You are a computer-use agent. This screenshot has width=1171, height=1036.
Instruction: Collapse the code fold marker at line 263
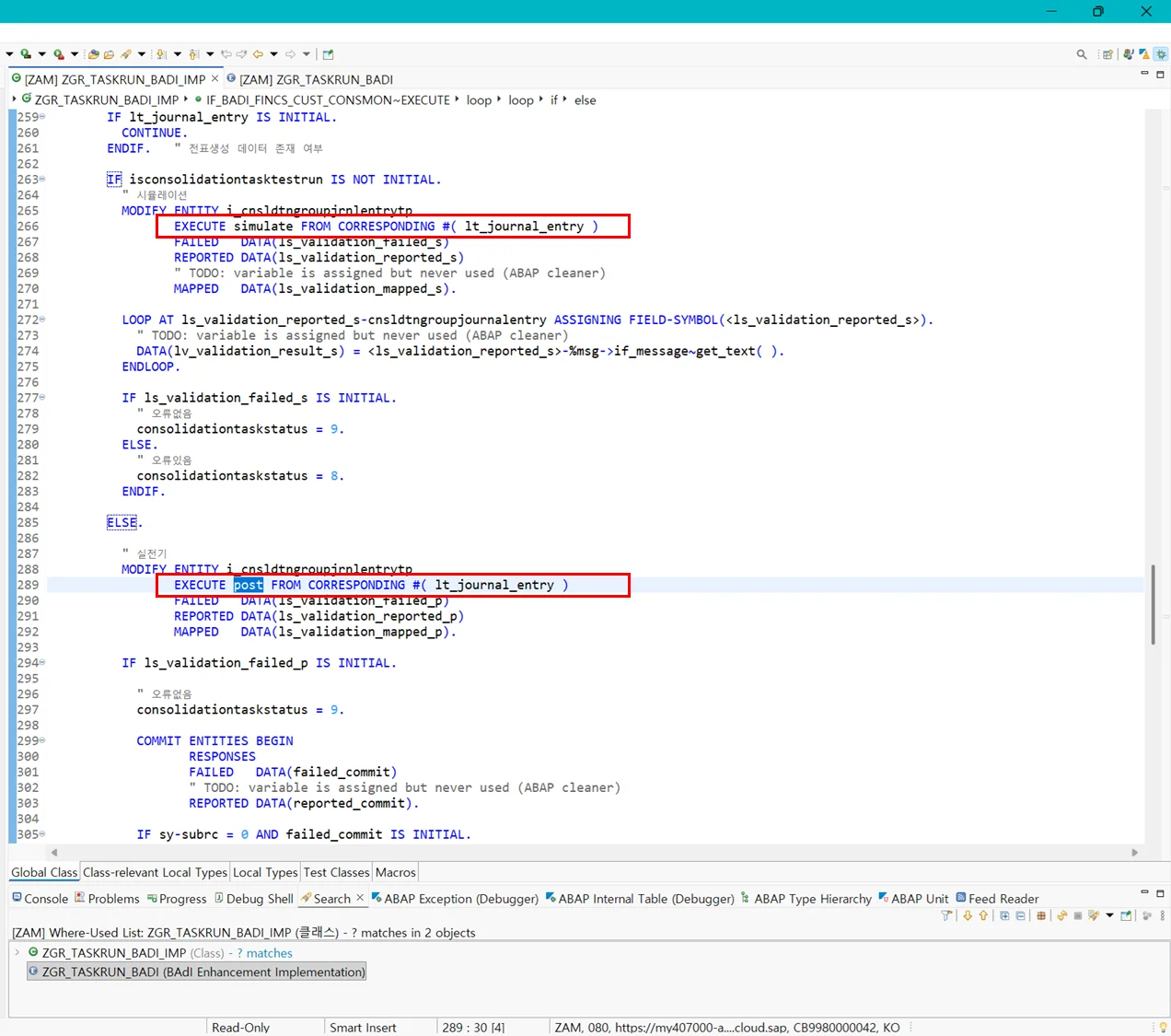click(42, 180)
